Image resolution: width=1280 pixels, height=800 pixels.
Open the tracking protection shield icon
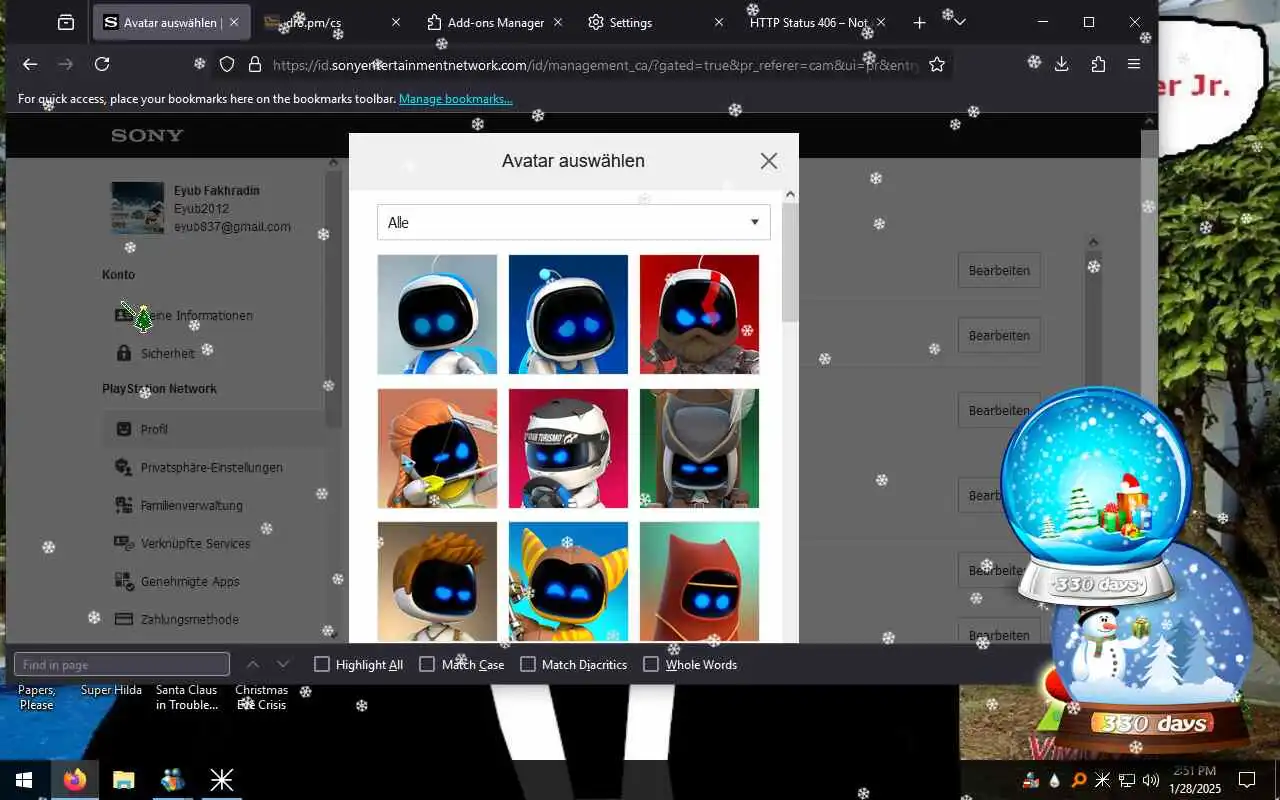[x=227, y=64]
